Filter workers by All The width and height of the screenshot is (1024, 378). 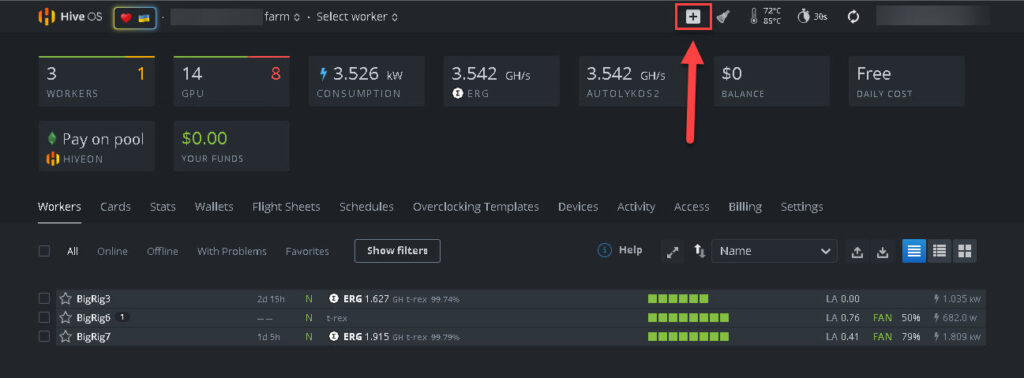[72, 251]
